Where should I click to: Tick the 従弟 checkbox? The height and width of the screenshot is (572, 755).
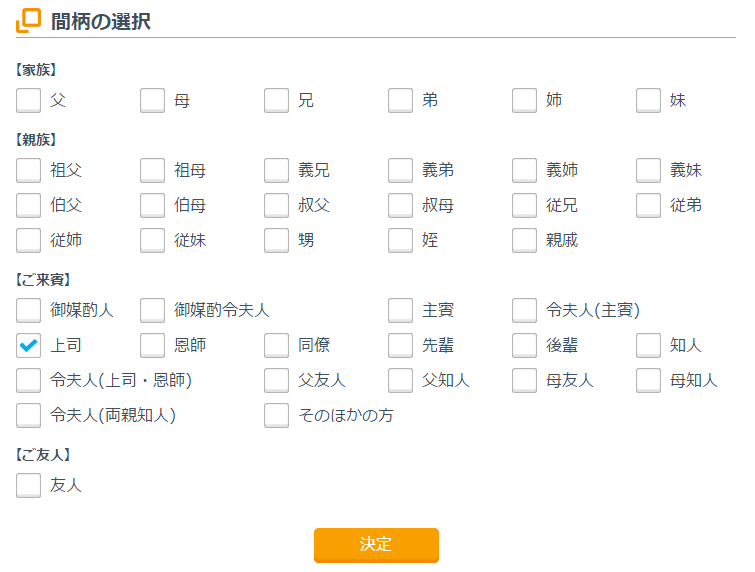pos(649,205)
